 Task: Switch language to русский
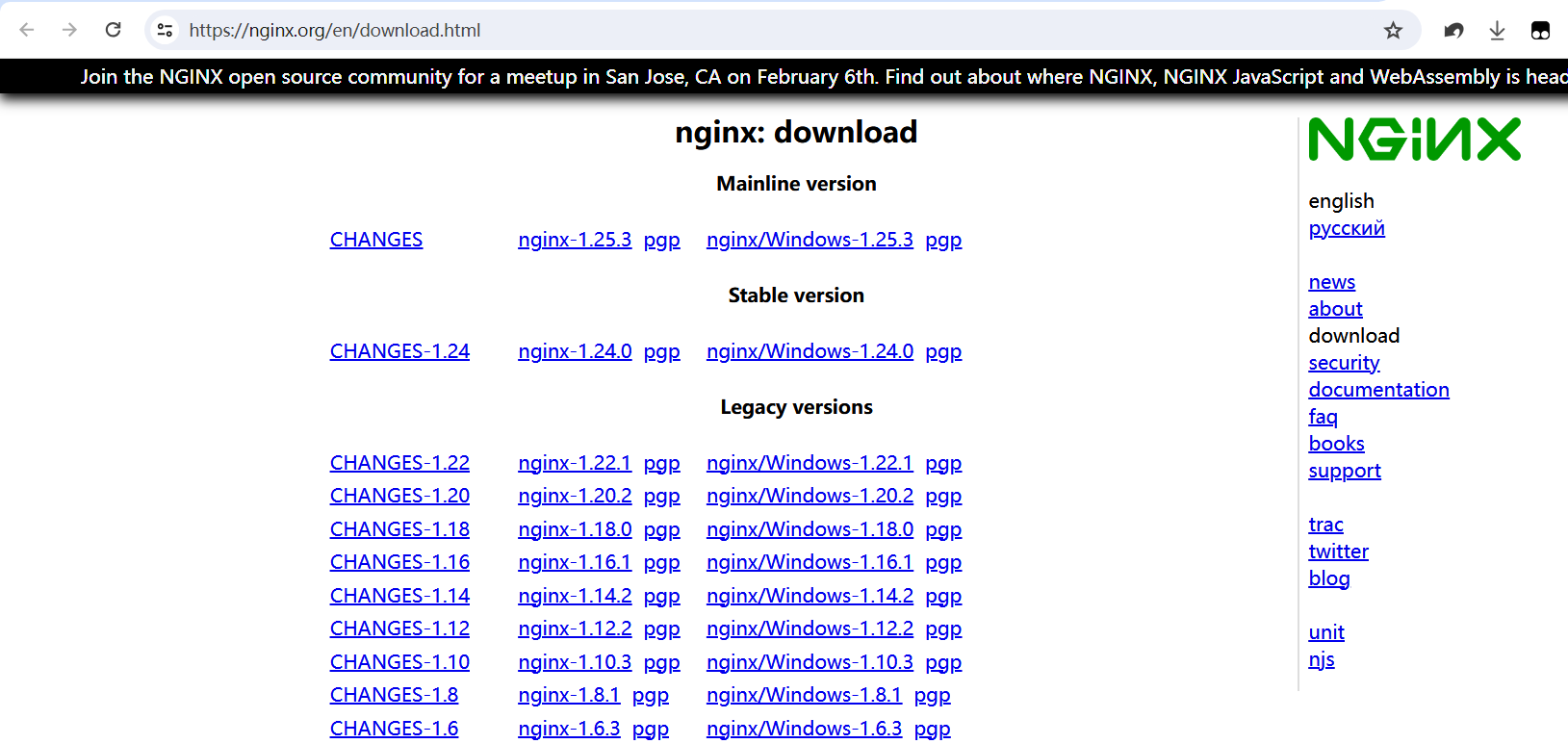[1347, 228]
